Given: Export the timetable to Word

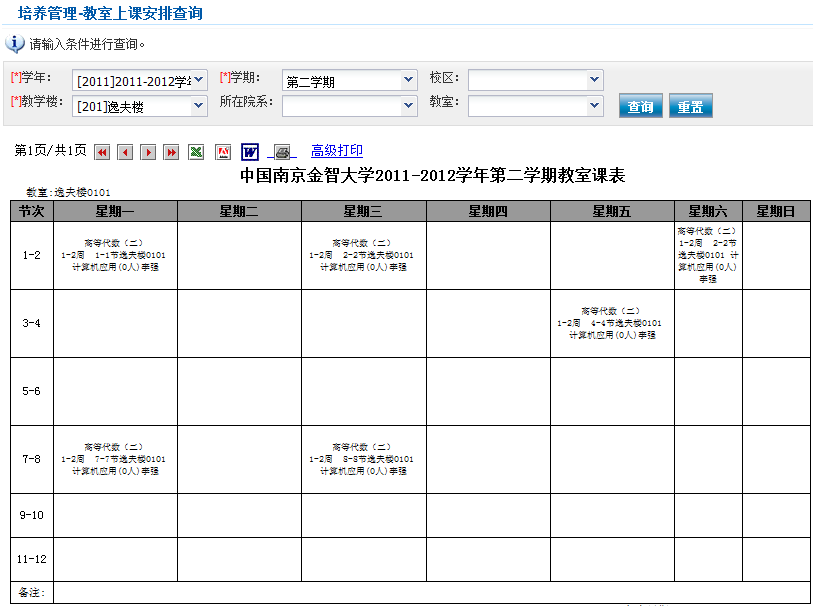Looking at the screenshot, I should [250, 152].
